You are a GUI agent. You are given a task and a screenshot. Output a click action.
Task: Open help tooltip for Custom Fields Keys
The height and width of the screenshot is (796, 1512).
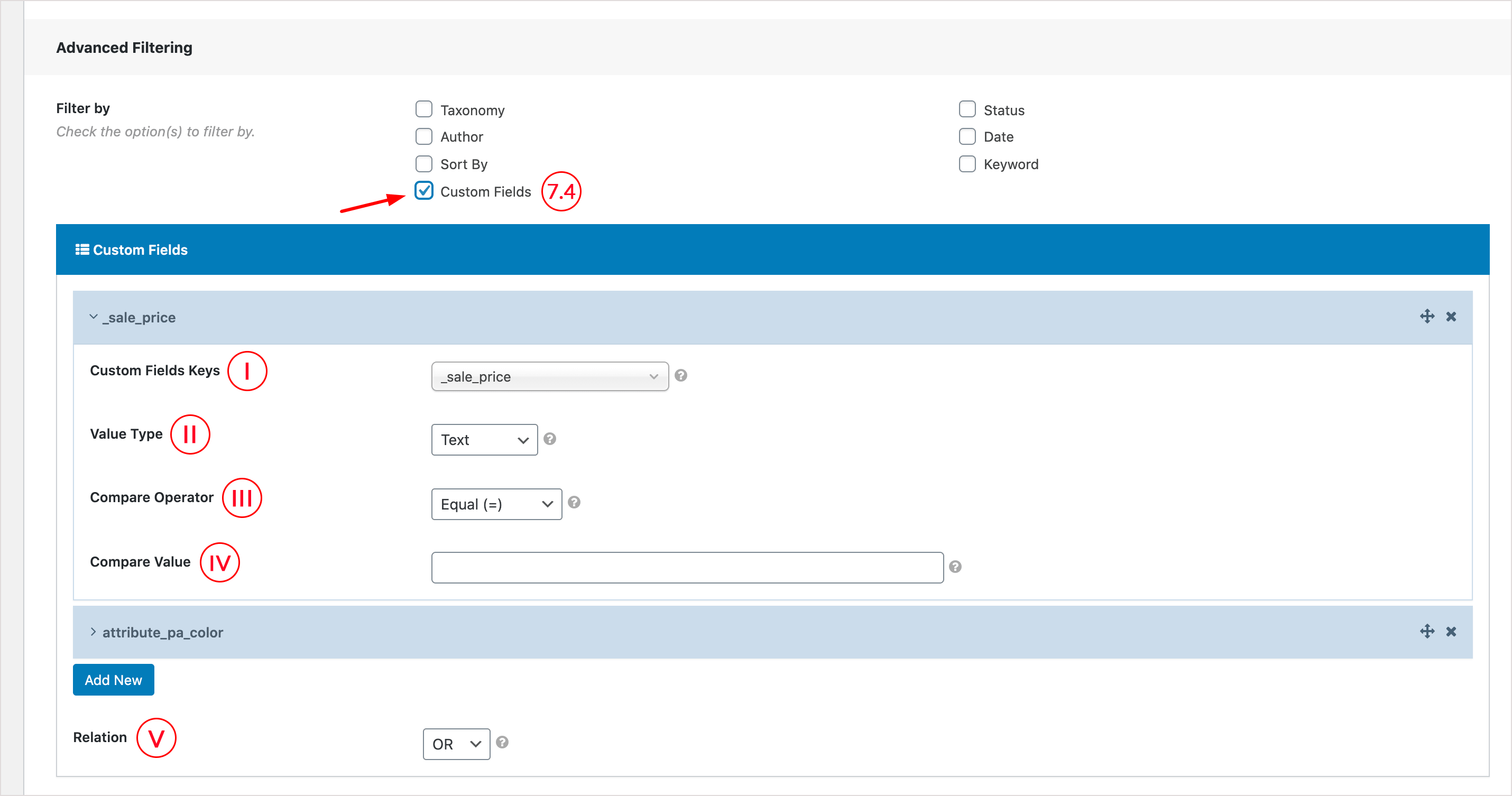pyautogui.click(x=681, y=376)
